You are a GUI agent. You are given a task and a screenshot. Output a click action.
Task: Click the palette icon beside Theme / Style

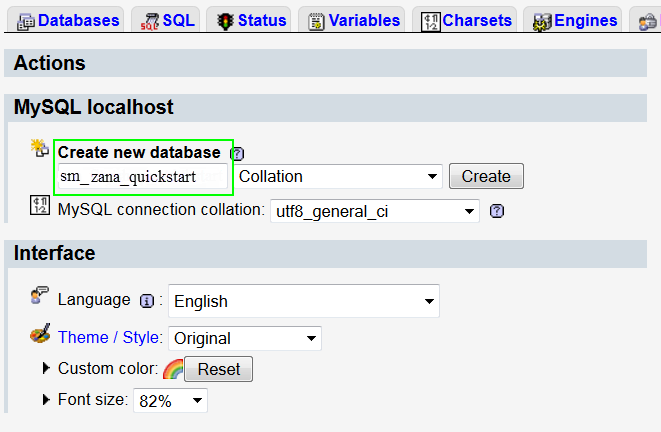tap(40, 334)
